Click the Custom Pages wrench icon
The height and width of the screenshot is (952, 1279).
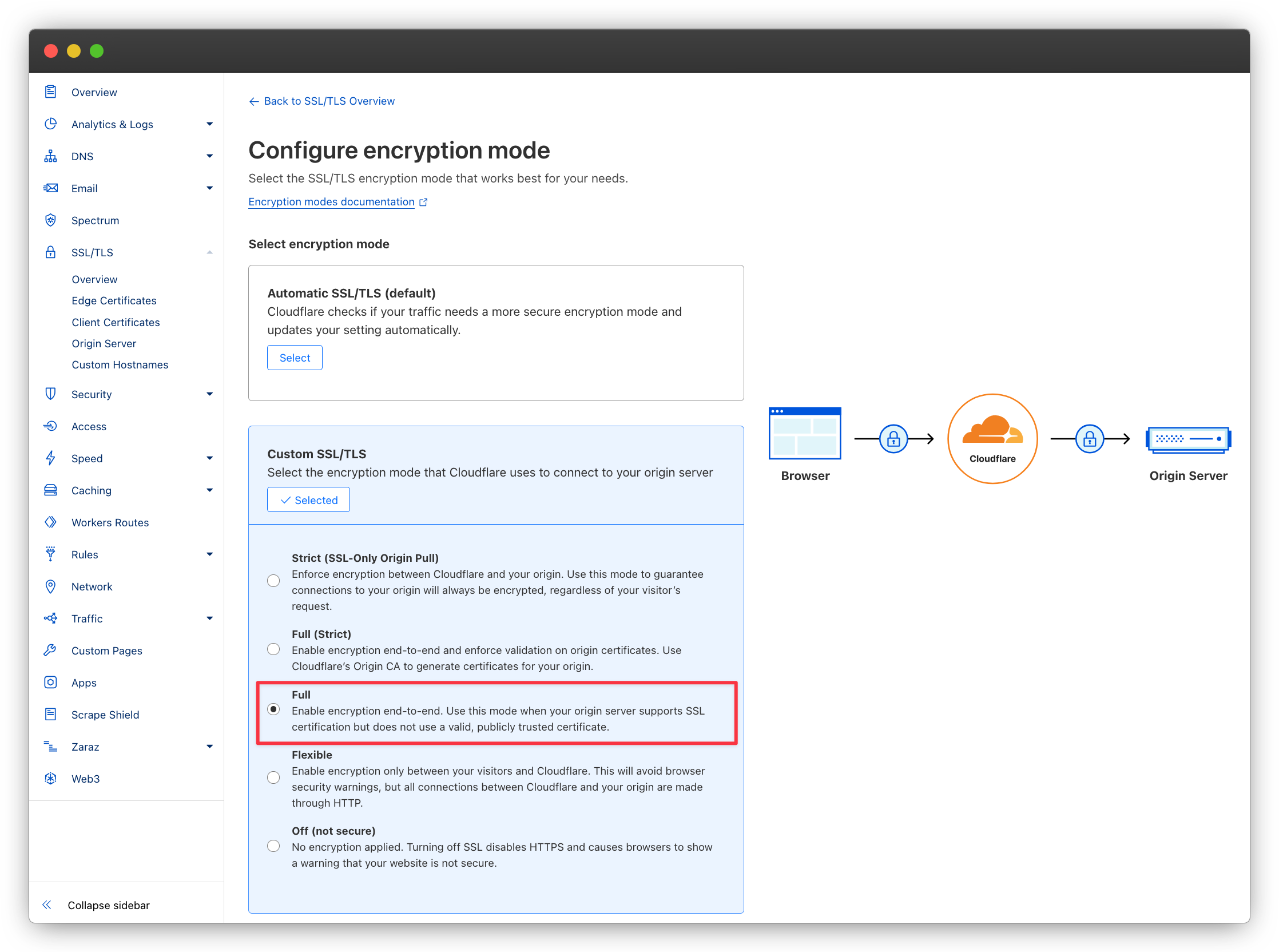51,650
